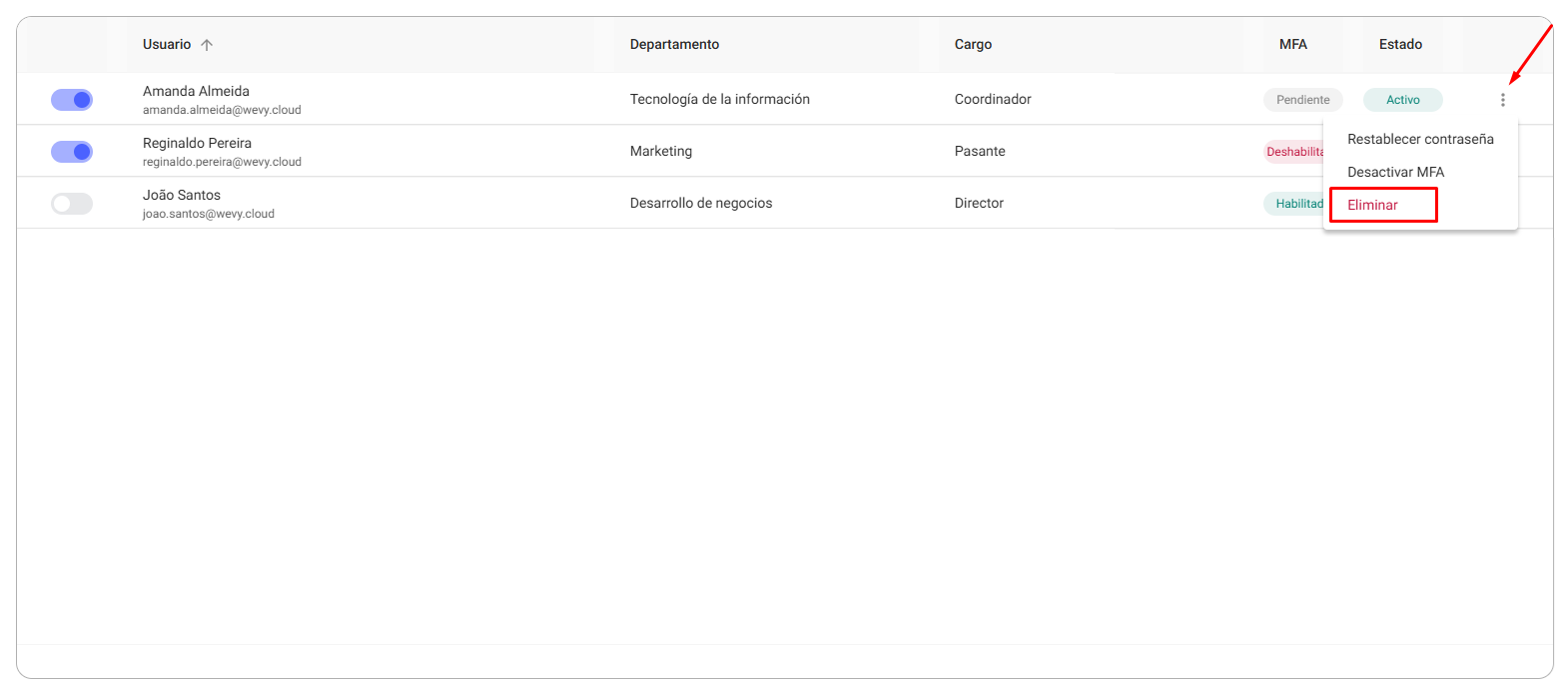
Task: Select the name João Santos
Action: [182, 195]
